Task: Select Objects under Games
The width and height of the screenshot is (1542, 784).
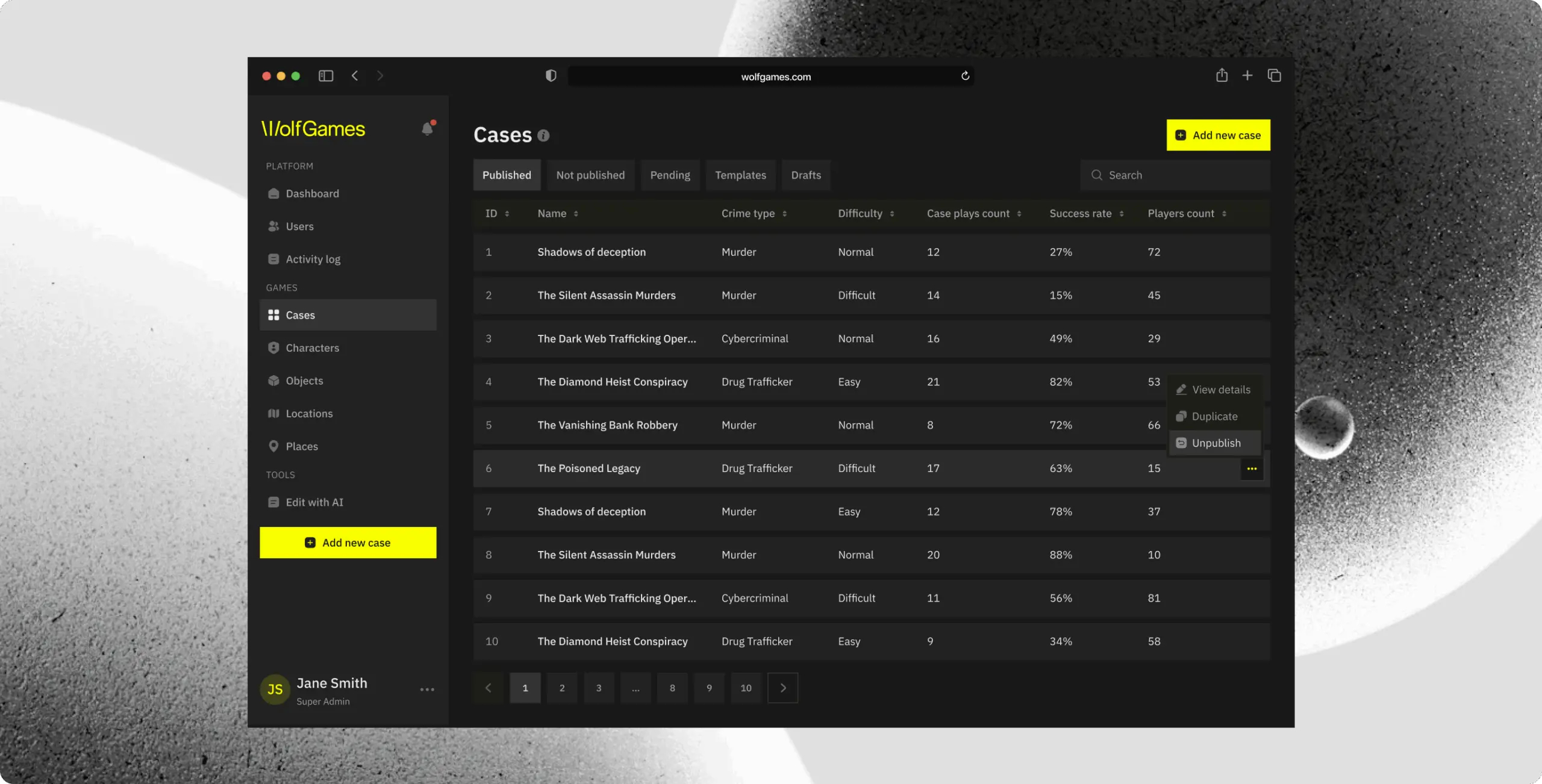Action: click(304, 380)
